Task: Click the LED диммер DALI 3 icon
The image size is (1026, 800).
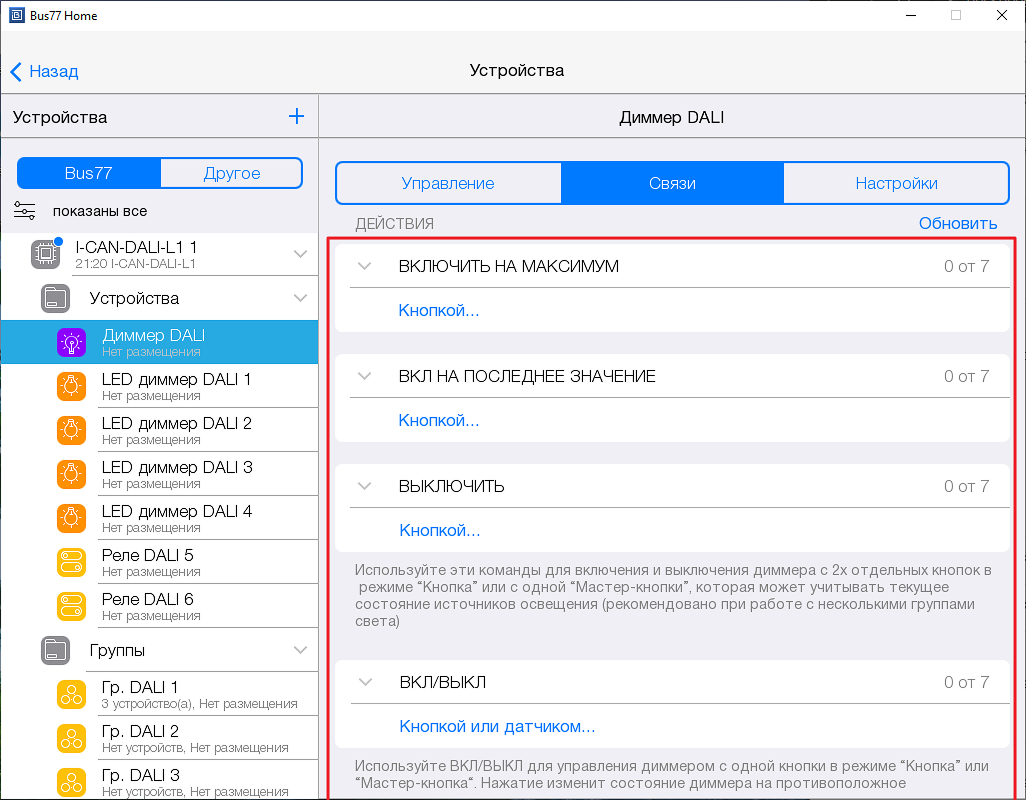Action: click(71, 474)
